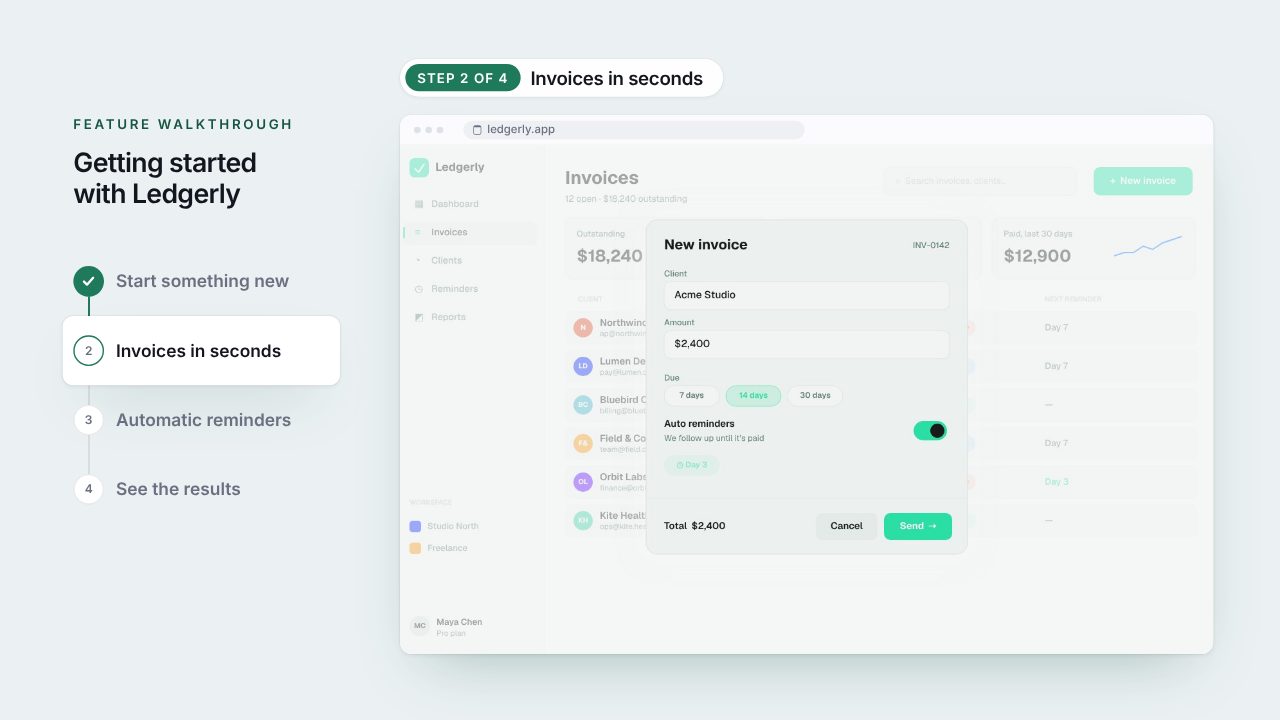The height and width of the screenshot is (720, 1280).
Task: Select the 30 days due option
Action: 815,395
